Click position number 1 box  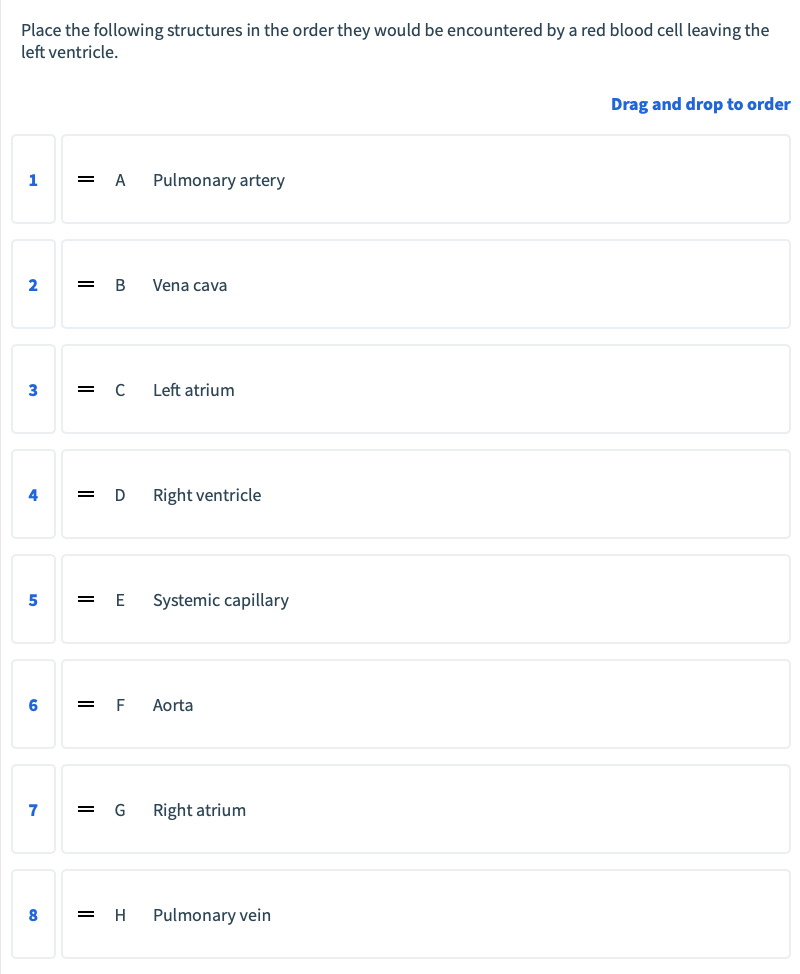point(34,179)
